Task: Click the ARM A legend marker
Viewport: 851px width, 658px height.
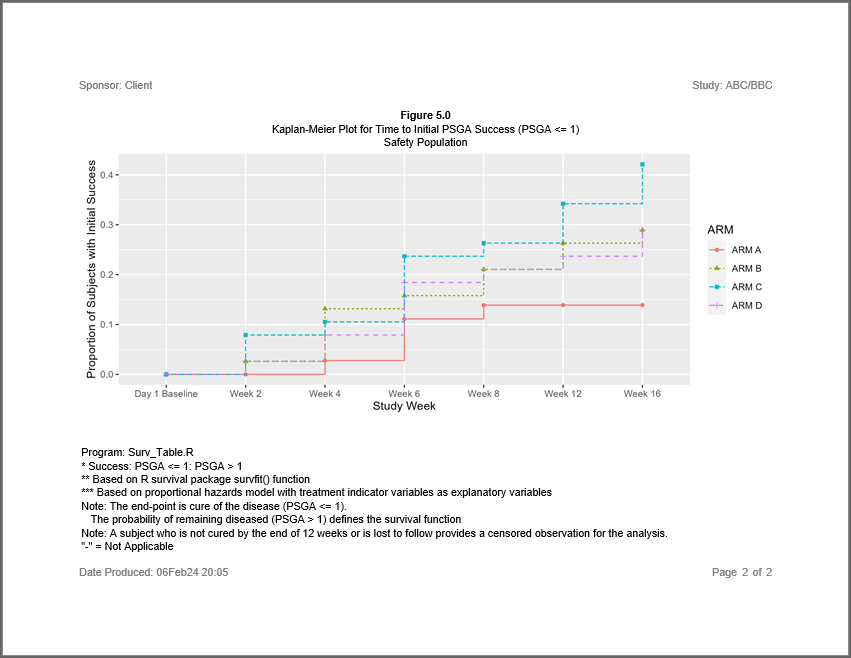Action: tap(716, 250)
